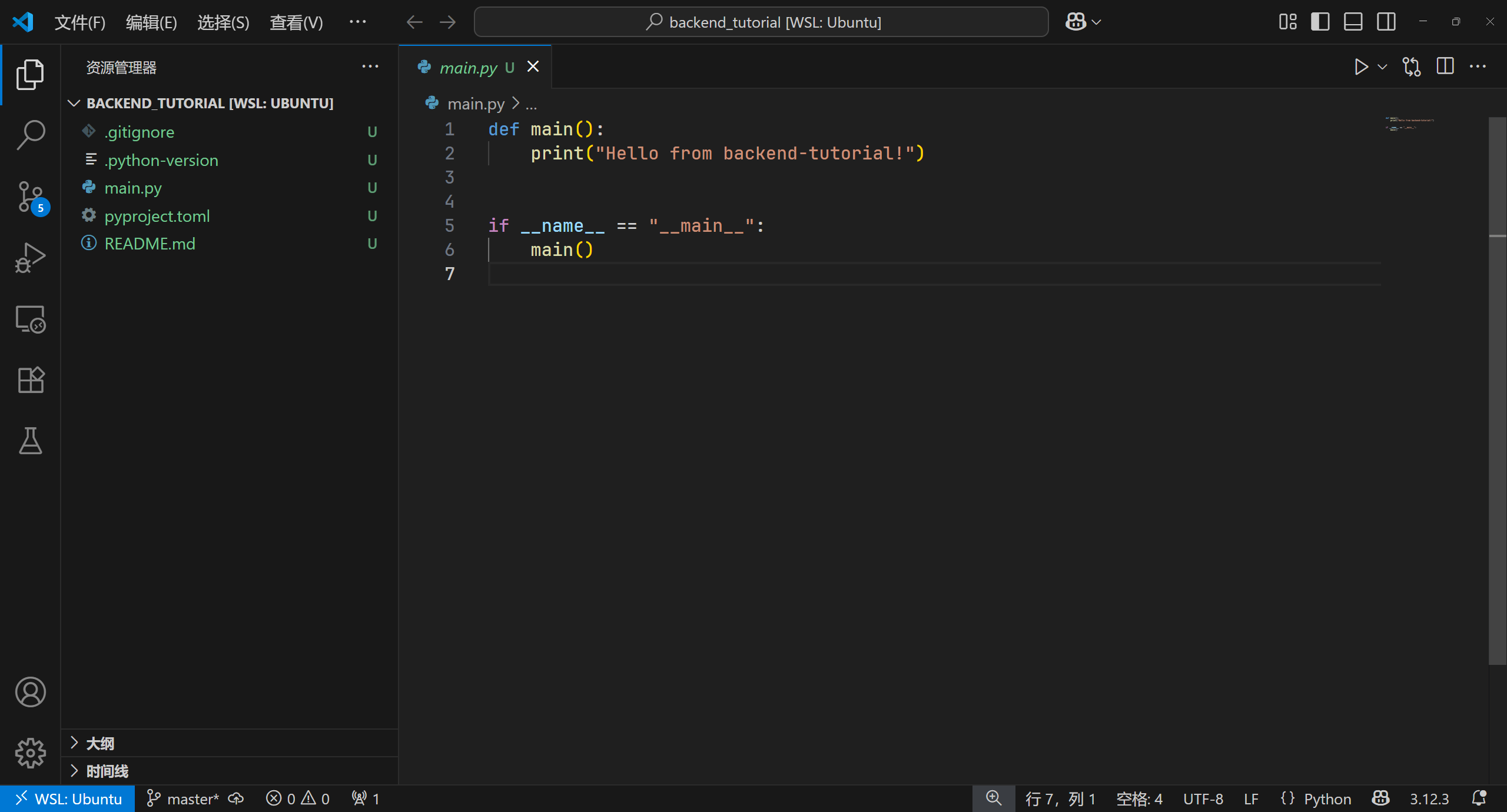Click the notifications bell in status bar
This screenshot has height=812, width=1507.
tap(1479, 798)
